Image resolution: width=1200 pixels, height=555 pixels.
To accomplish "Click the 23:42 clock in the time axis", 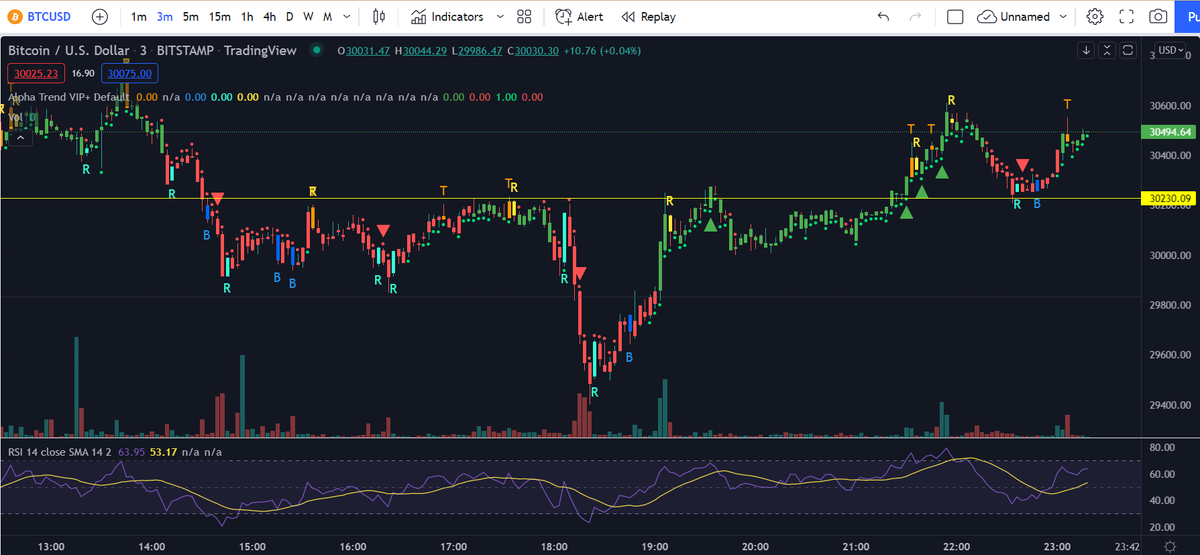I will (1128, 547).
